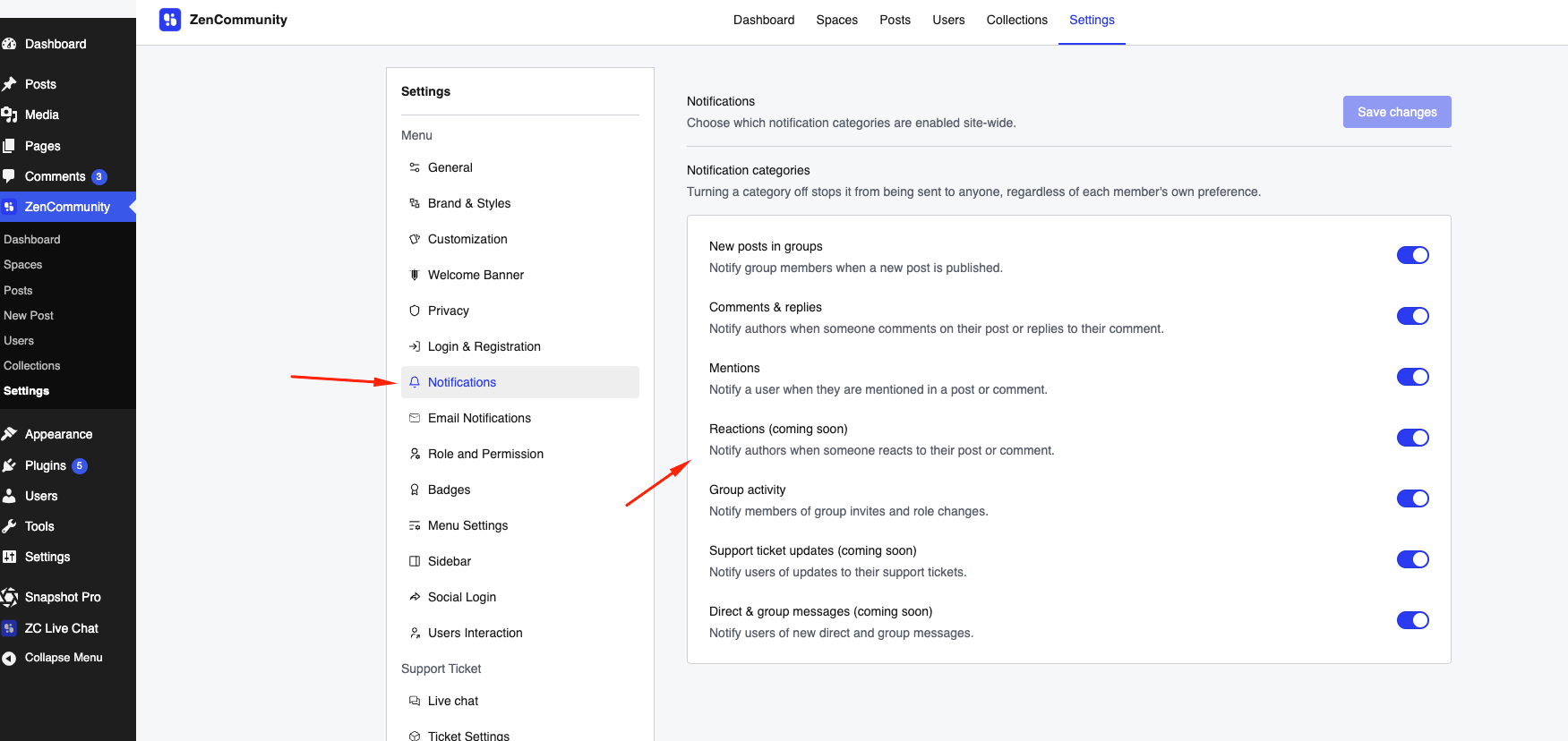This screenshot has width=1568, height=741.
Task: Click the Notifications bell icon
Action: (x=415, y=382)
